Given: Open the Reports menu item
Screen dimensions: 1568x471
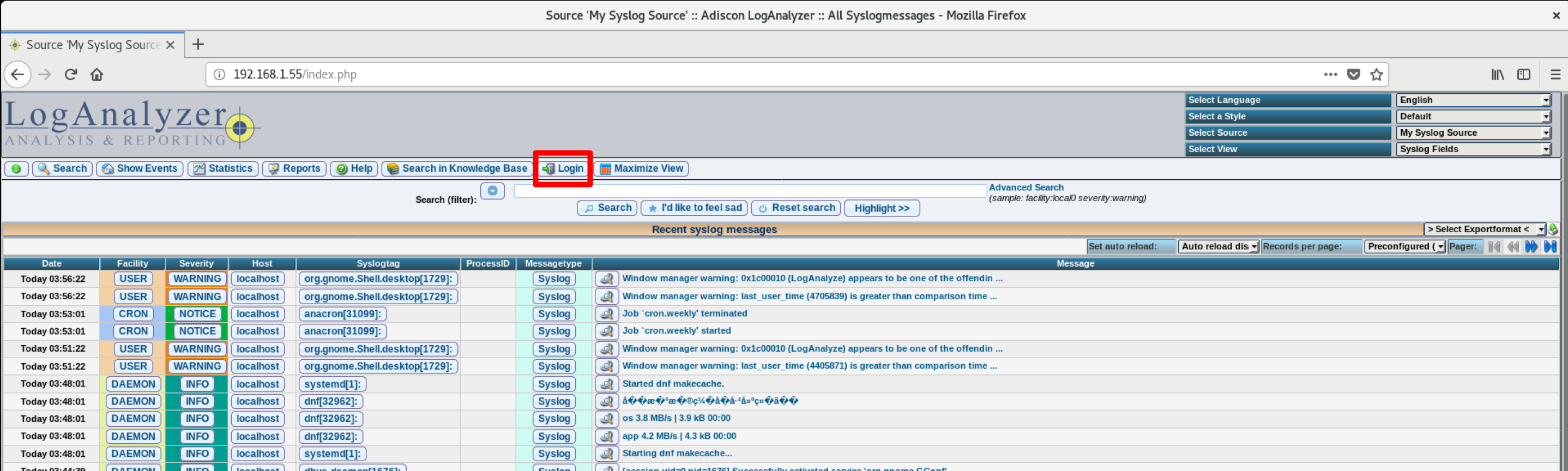Looking at the screenshot, I should click(x=294, y=168).
